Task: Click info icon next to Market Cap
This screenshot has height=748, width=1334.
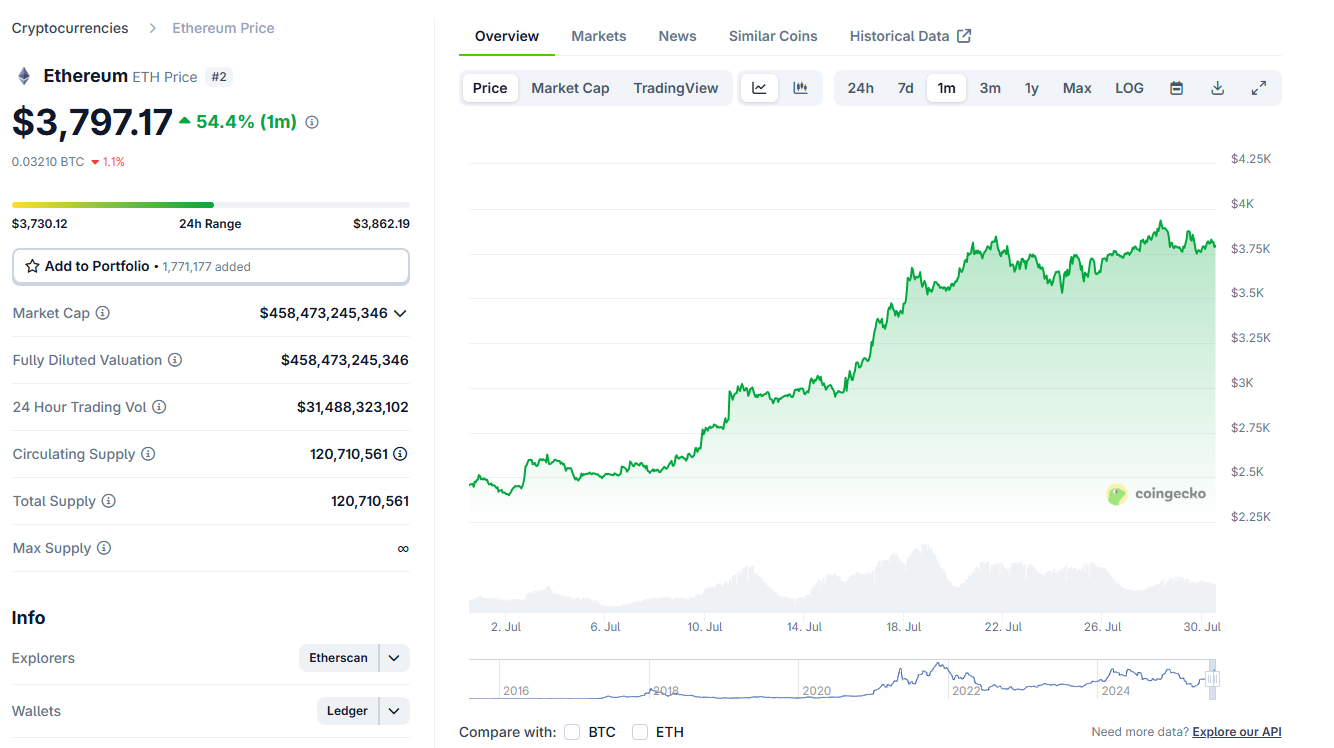Action: click(x=102, y=313)
